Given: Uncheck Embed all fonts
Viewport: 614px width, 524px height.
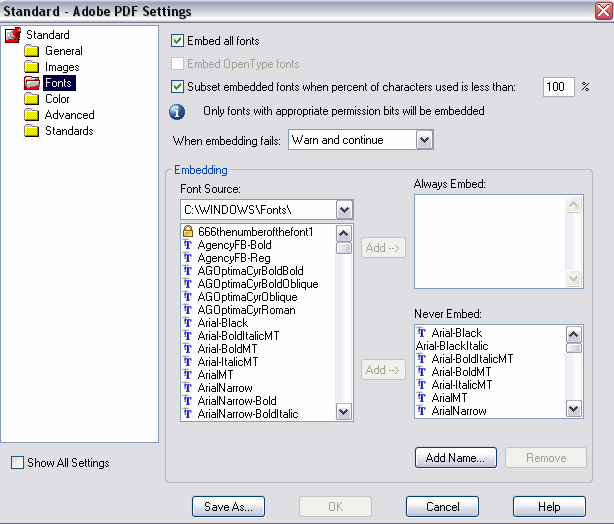Looking at the screenshot, I should tap(177, 41).
